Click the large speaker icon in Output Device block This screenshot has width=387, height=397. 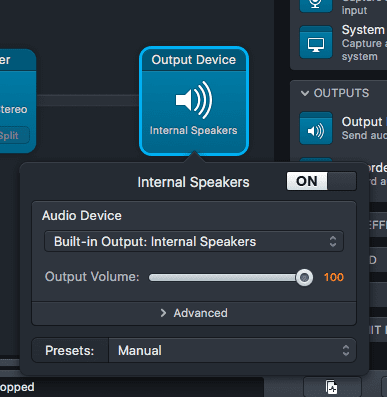point(194,100)
